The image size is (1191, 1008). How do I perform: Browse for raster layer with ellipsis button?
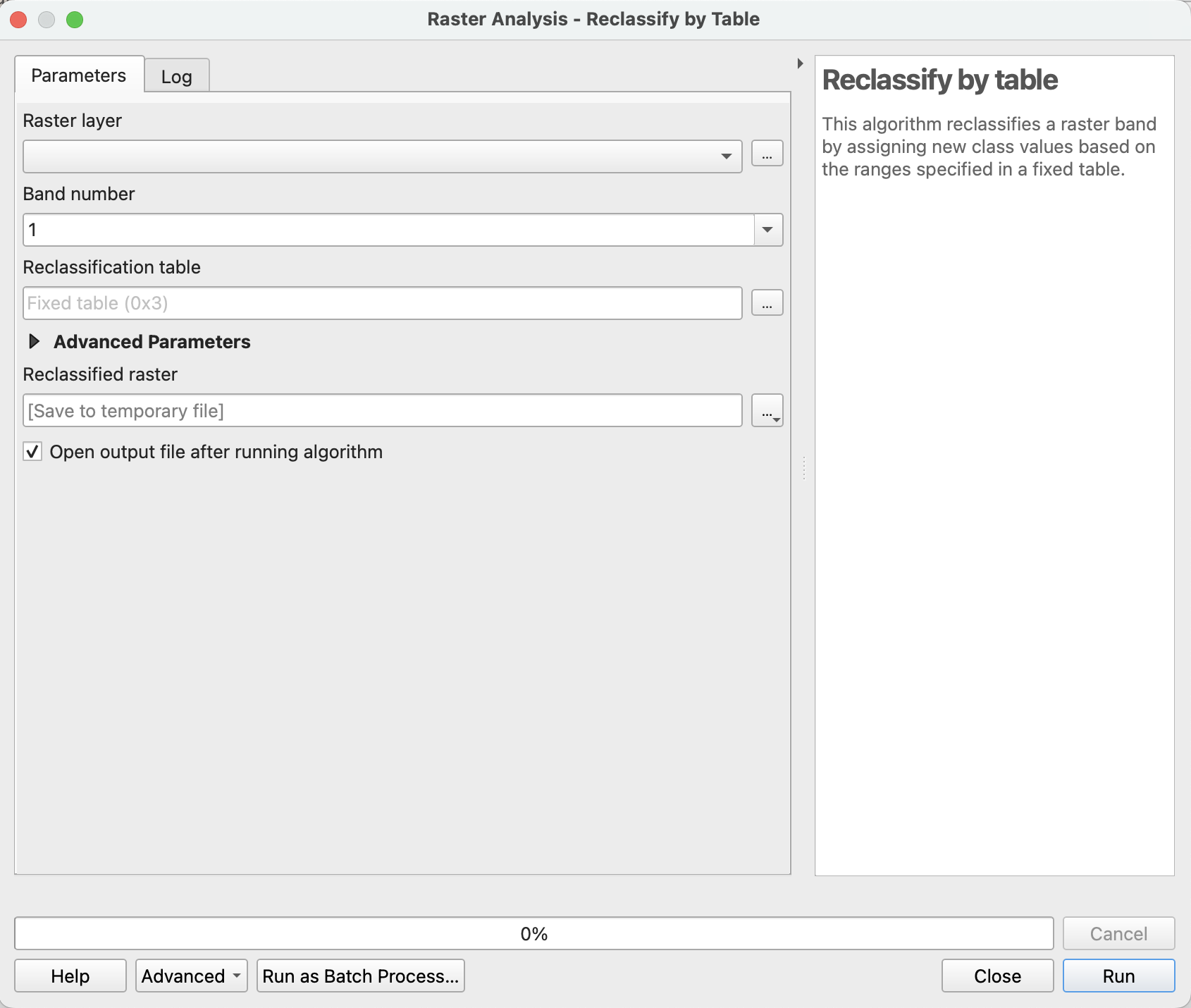tap(767, 154)
